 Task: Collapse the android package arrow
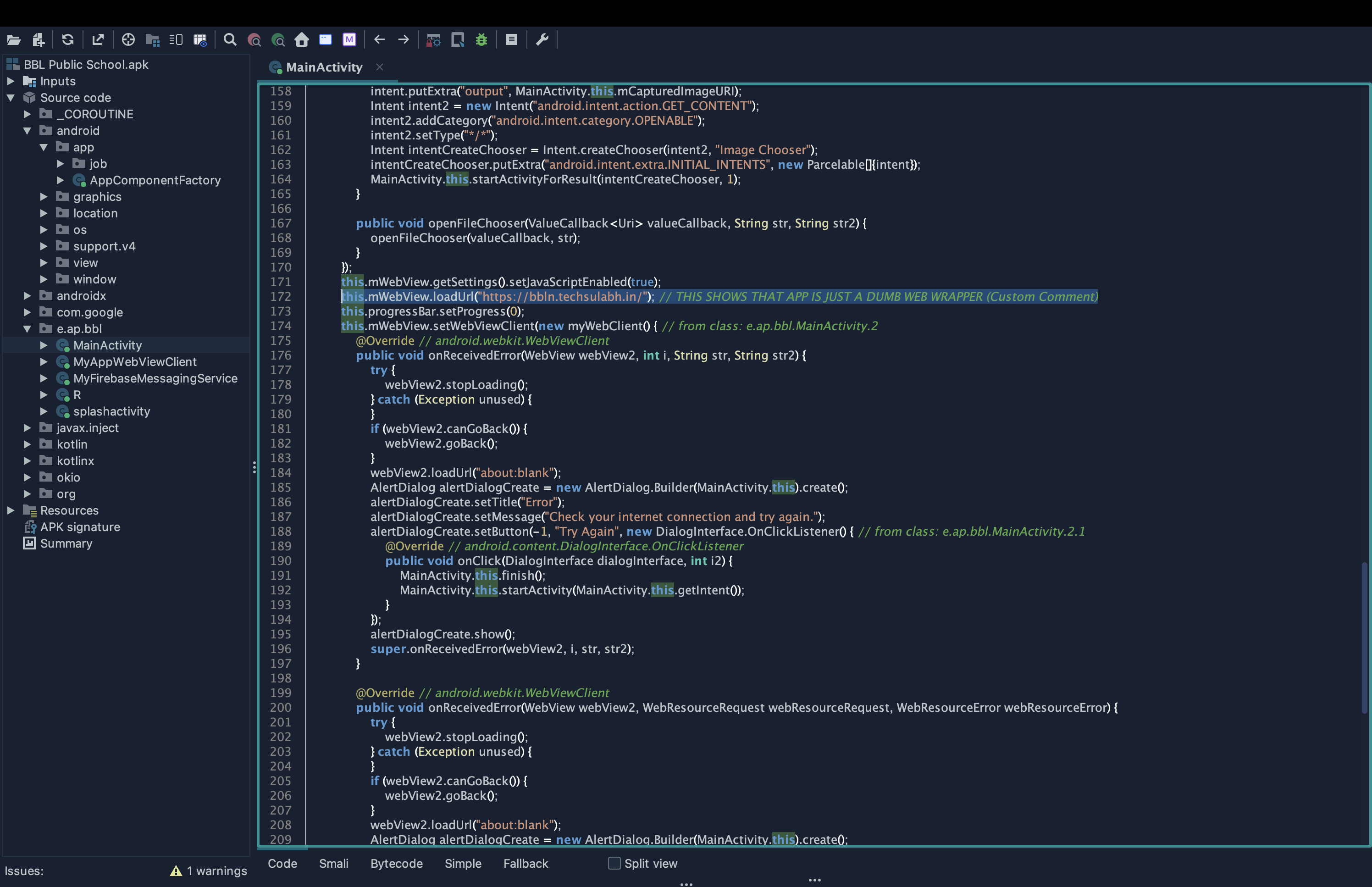tap(27, 131)
